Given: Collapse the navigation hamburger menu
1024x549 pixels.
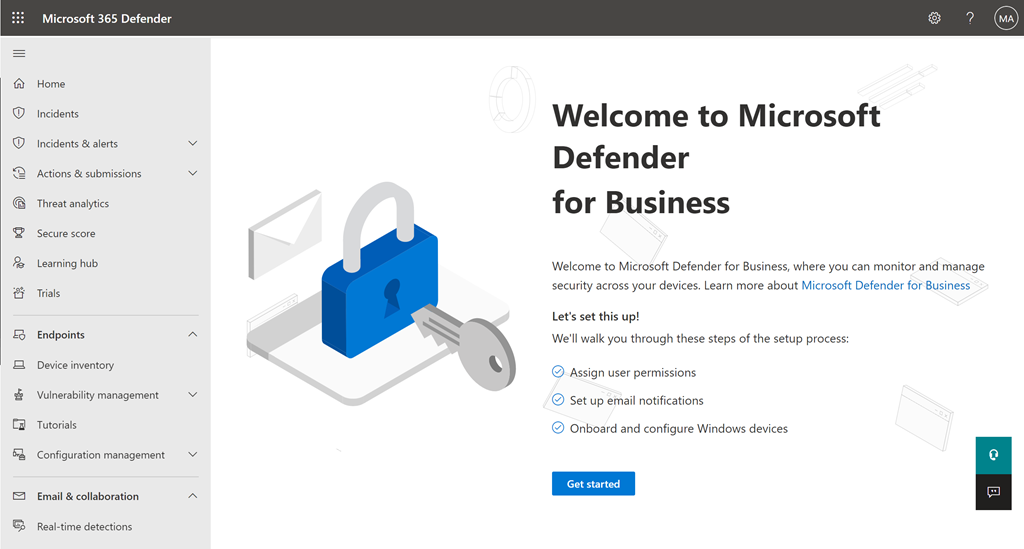Looking at the screenshot, I should [19, 54].
